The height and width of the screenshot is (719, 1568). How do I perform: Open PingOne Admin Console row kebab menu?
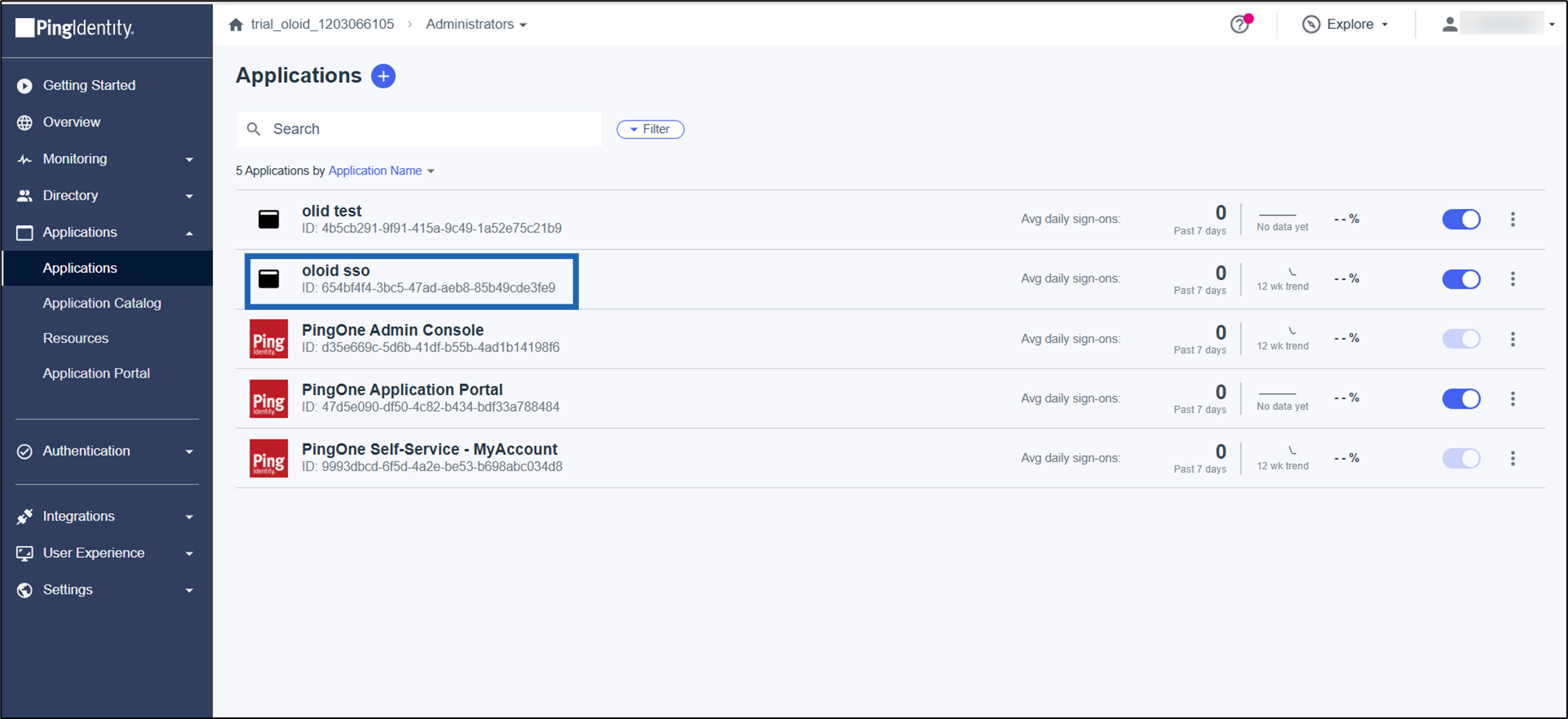pos(1512,339)
